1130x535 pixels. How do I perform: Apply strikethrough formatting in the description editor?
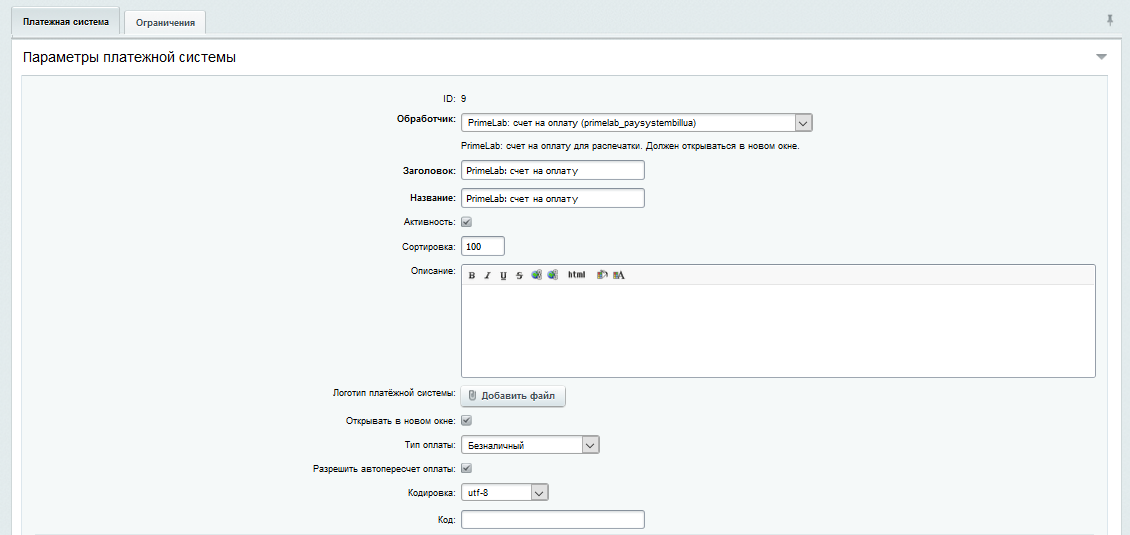[519, 275]
